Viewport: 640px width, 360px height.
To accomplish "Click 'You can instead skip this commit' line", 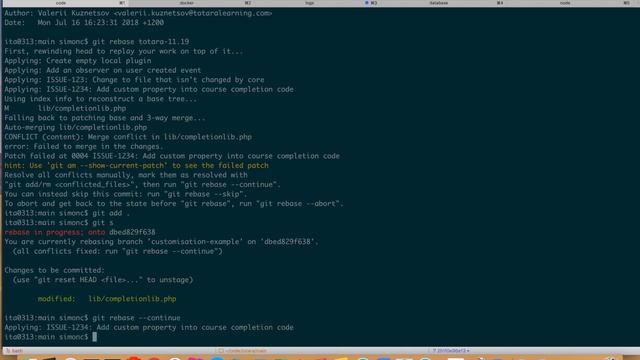I will pos(126,194).
